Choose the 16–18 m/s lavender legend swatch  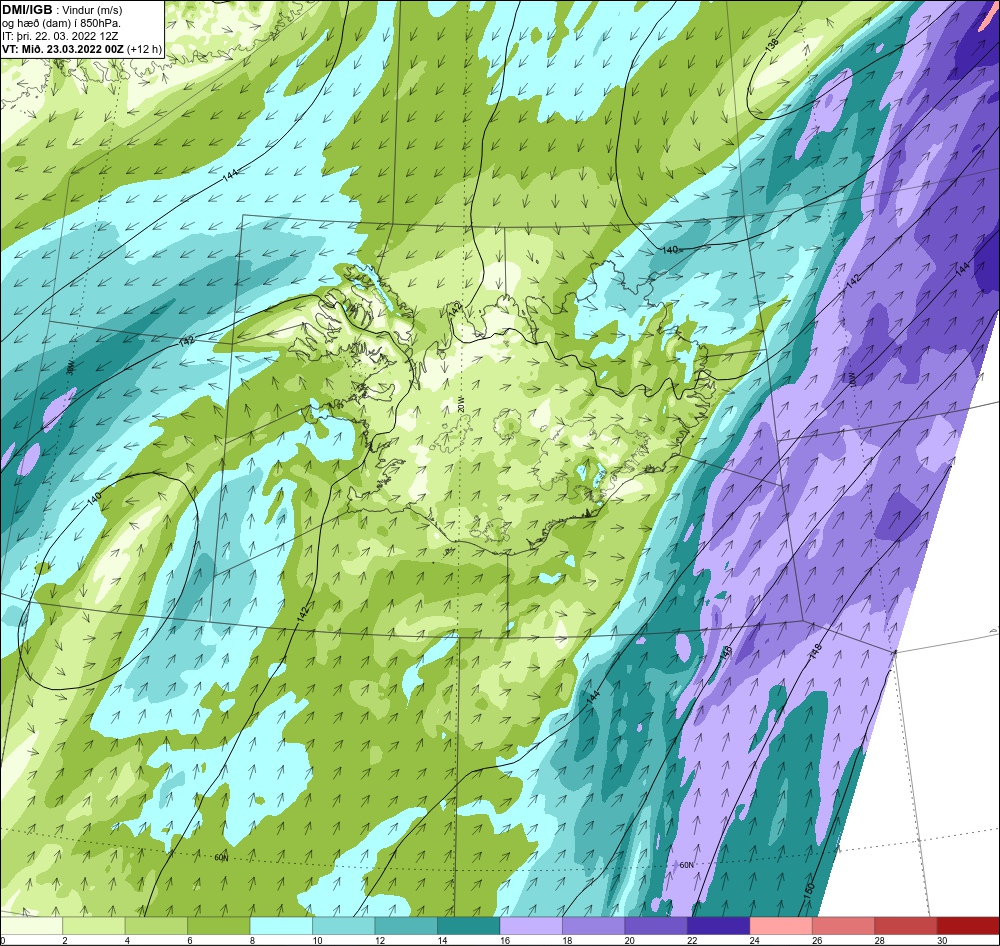pos(531,926)
